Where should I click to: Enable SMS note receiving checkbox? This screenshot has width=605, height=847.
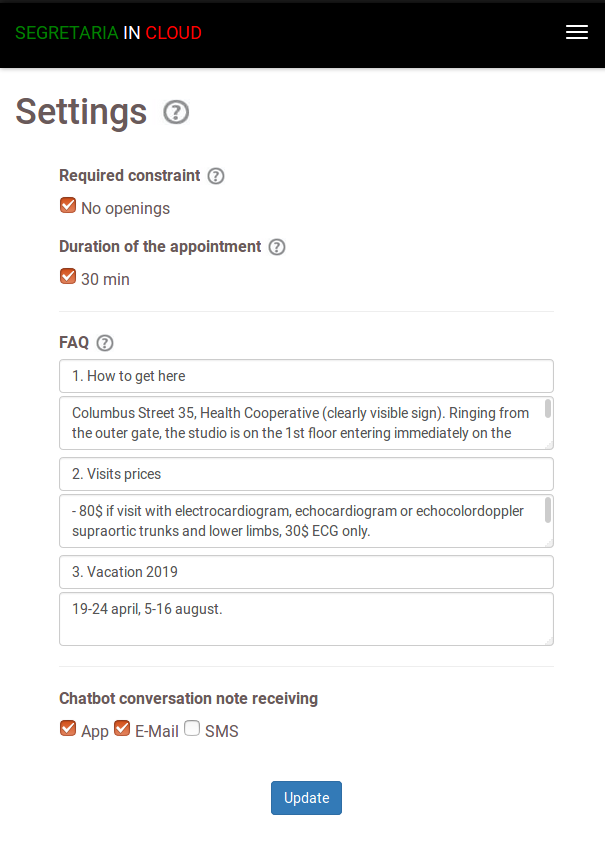[192, 728]
